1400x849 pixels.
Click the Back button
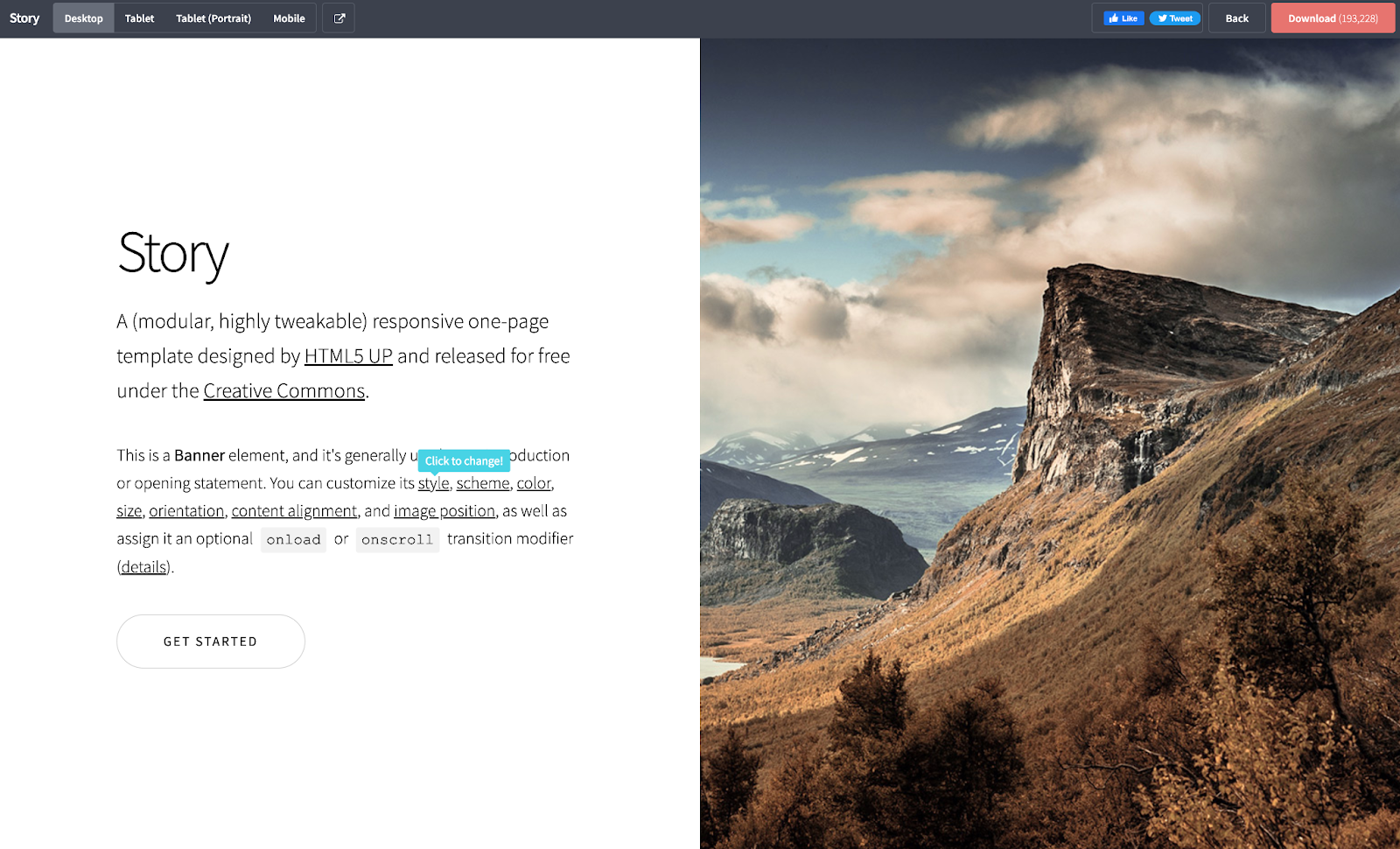point(1236,18)
